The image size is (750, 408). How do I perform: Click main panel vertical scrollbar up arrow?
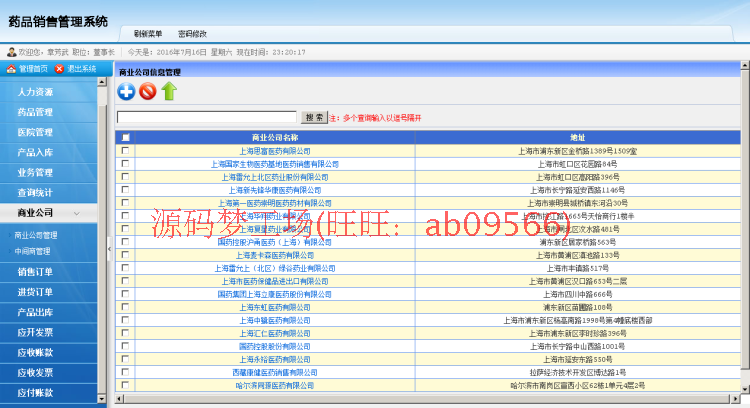(x=745, y=66)
